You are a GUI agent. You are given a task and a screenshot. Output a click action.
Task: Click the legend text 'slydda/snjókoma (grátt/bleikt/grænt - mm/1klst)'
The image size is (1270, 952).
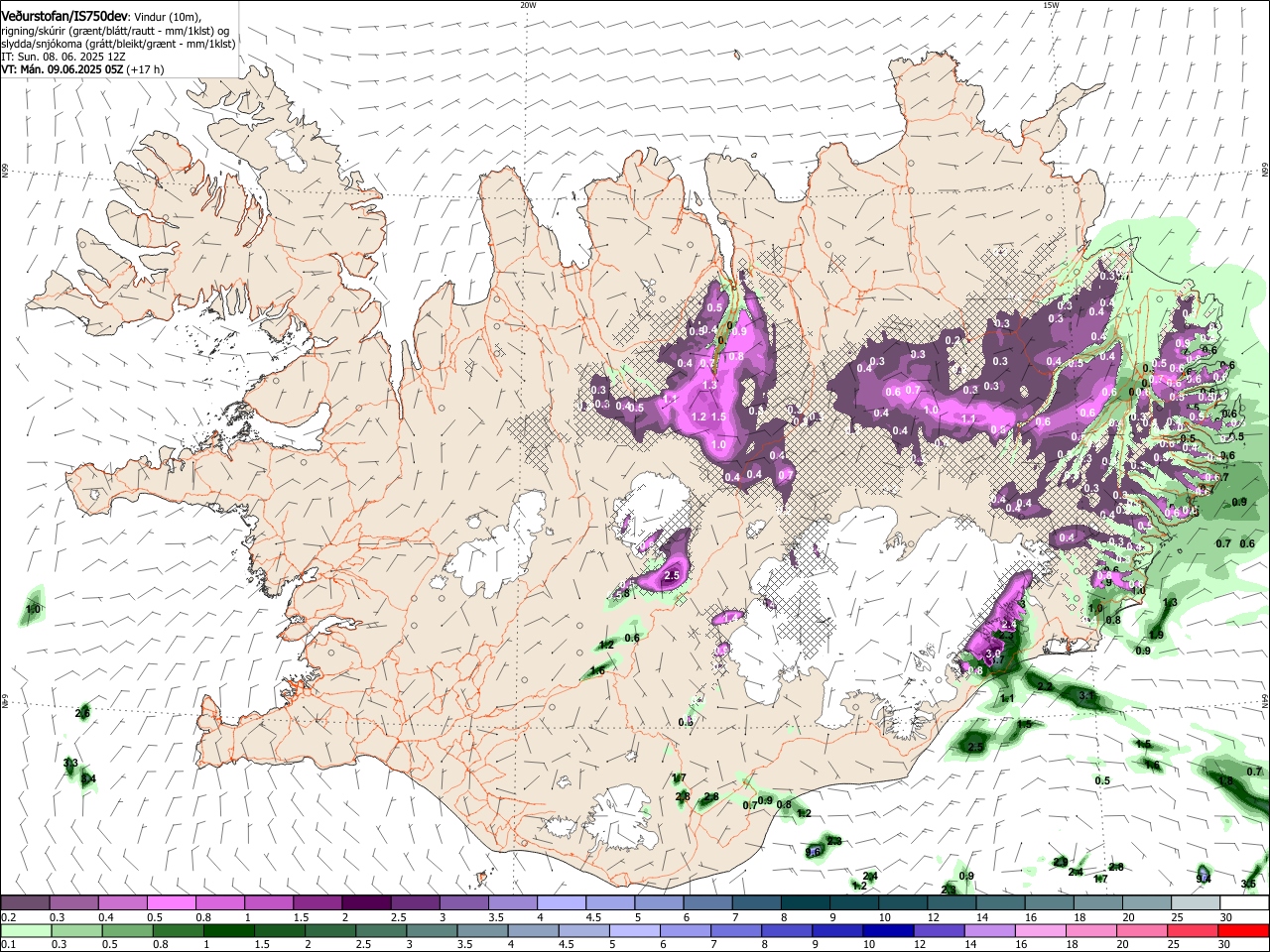point(118,44)
